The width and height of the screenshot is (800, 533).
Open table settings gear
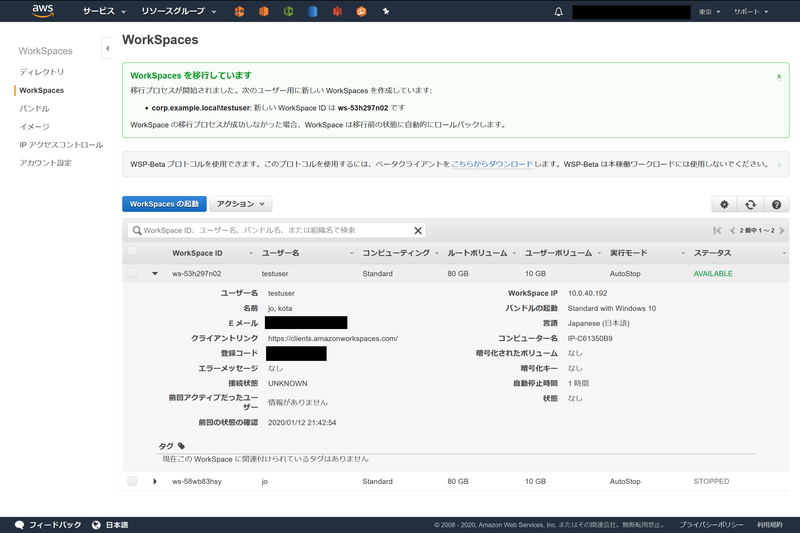(724, 205)
